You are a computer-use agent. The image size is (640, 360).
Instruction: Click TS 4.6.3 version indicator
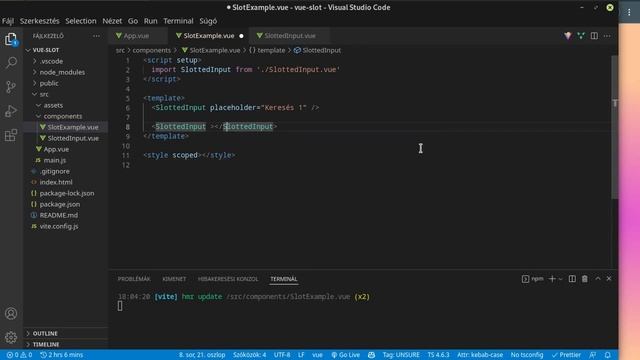point(438,355)
